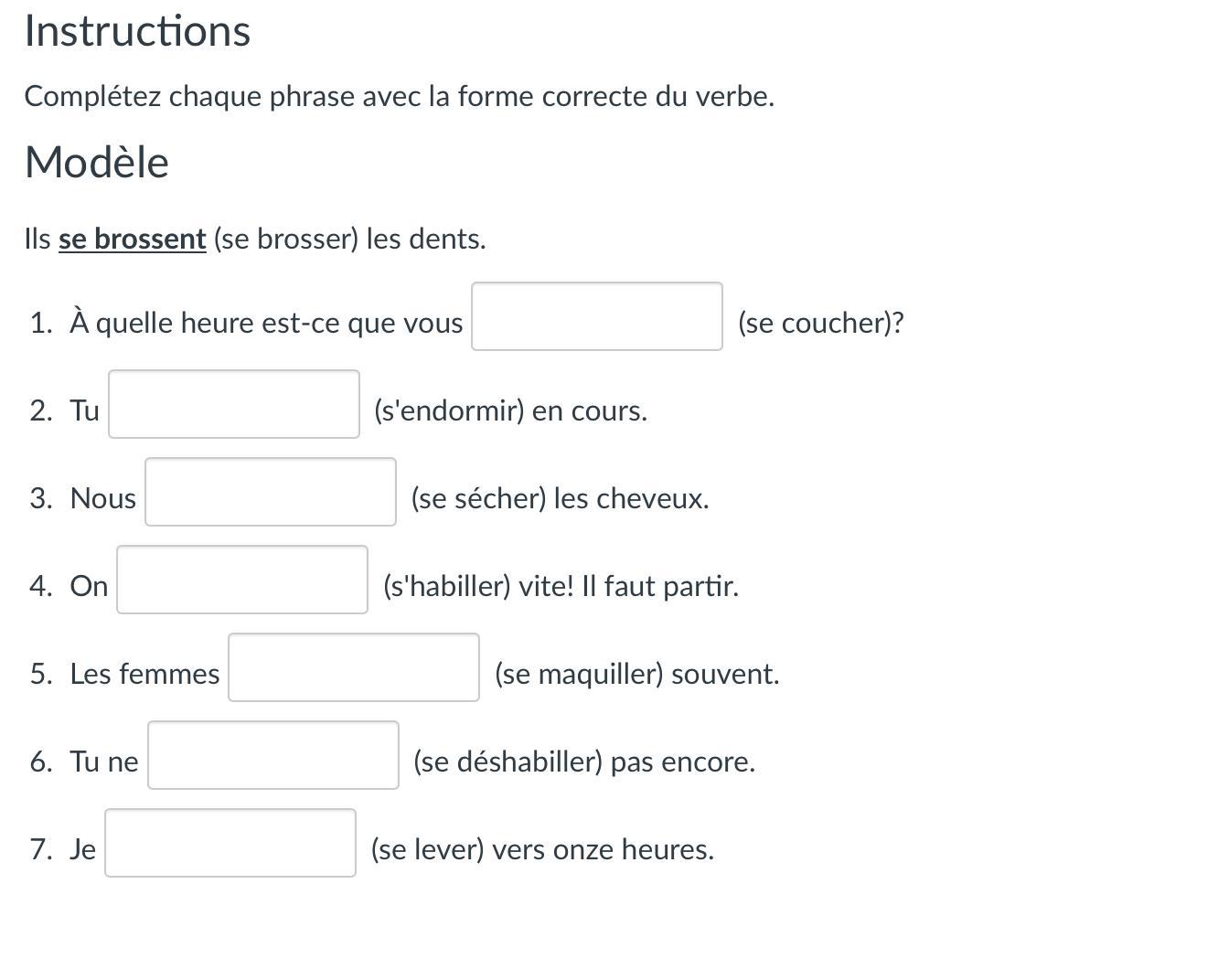
Task: Click the '(se lever) vers onze heures.' text
Action: coord(542,849)
